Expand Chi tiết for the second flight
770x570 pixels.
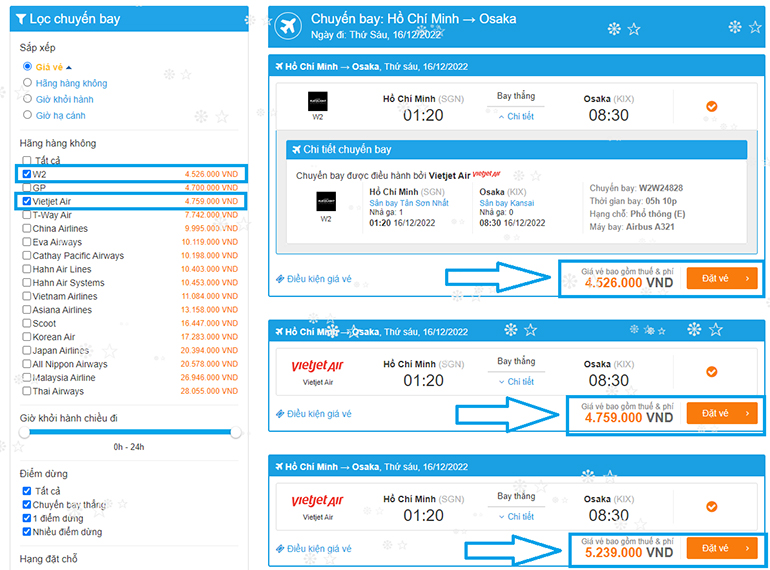point(516,382)
